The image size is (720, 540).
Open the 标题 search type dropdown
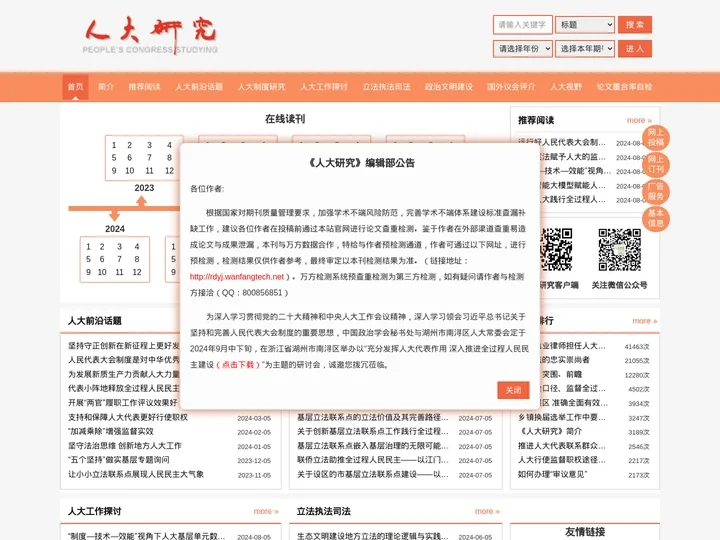tap(585, 25)
